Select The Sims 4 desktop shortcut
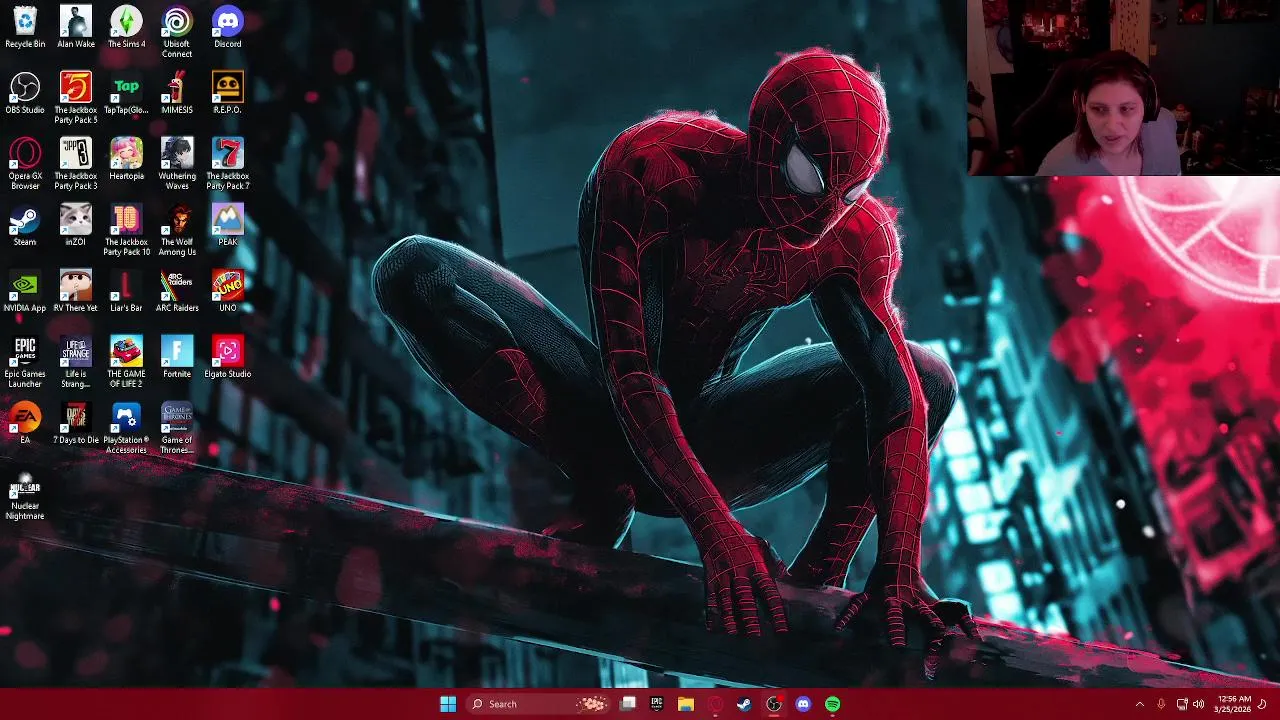The width and height of the screenshot is (1280, 720). point(126,27)
